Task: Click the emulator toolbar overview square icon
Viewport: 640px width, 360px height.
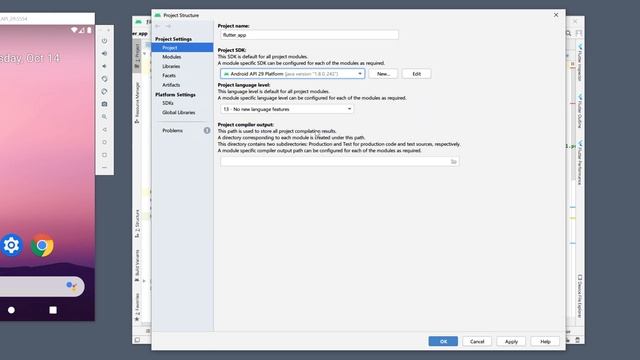Action: (x=104, y=155)
